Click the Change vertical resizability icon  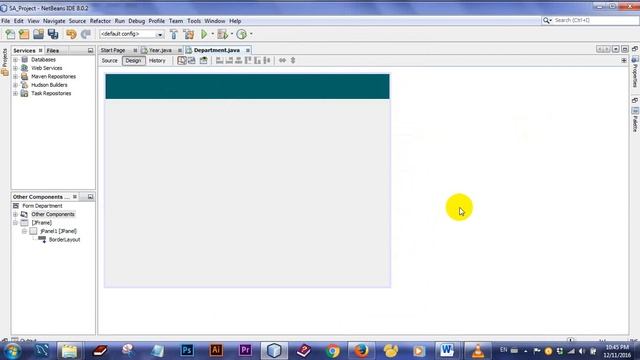(293, 60)
